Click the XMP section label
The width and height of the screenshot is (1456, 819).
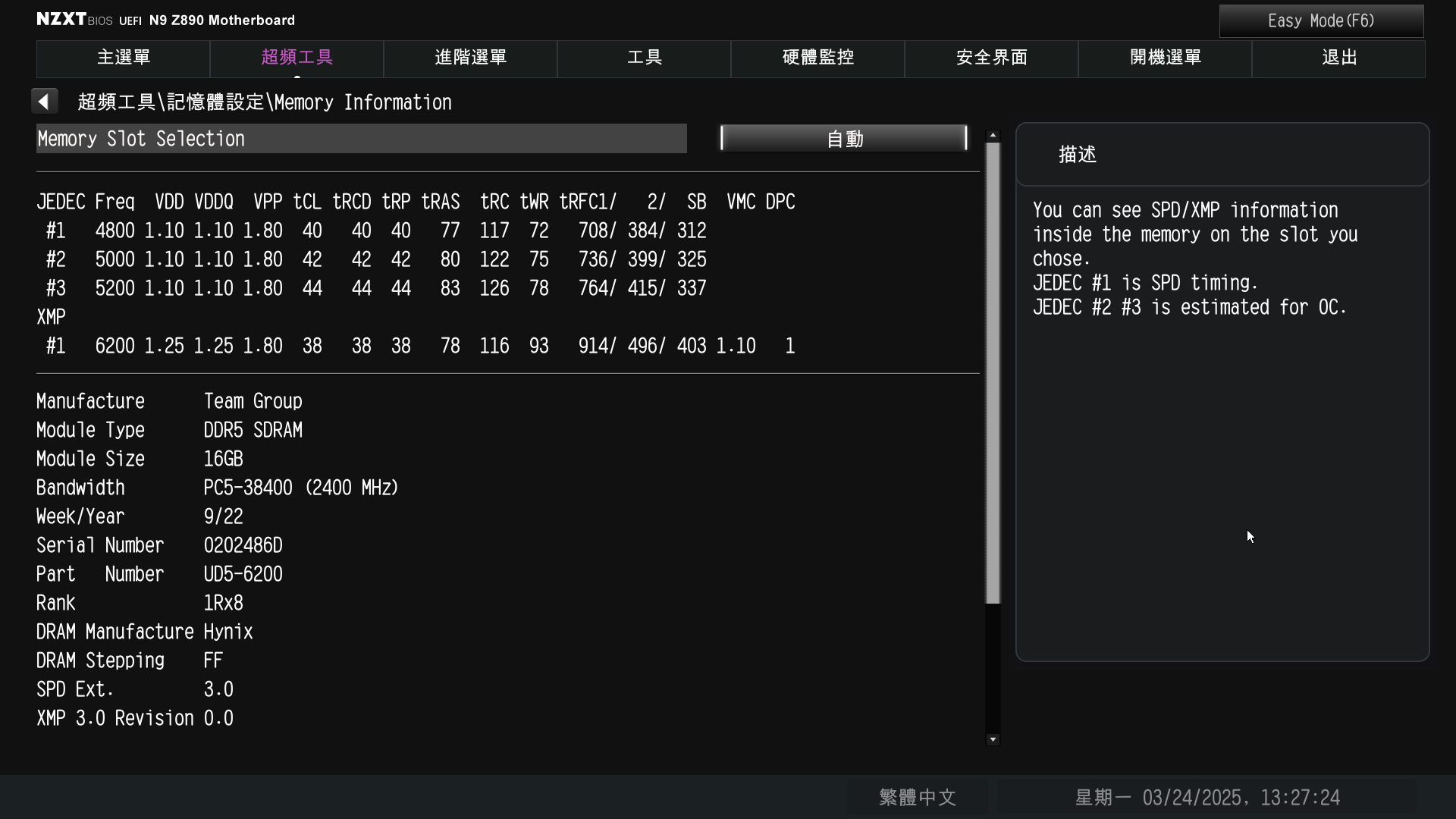click(x=51, y=317)
